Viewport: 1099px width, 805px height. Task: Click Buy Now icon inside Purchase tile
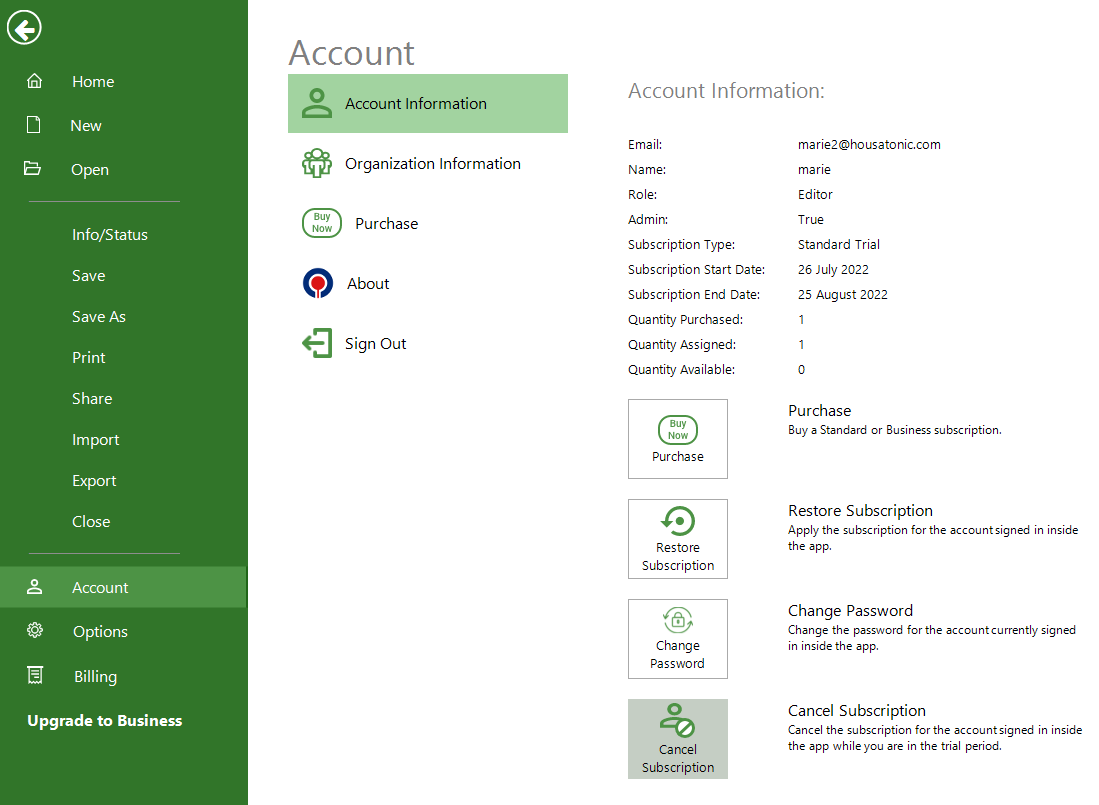(x=678, y=429)
